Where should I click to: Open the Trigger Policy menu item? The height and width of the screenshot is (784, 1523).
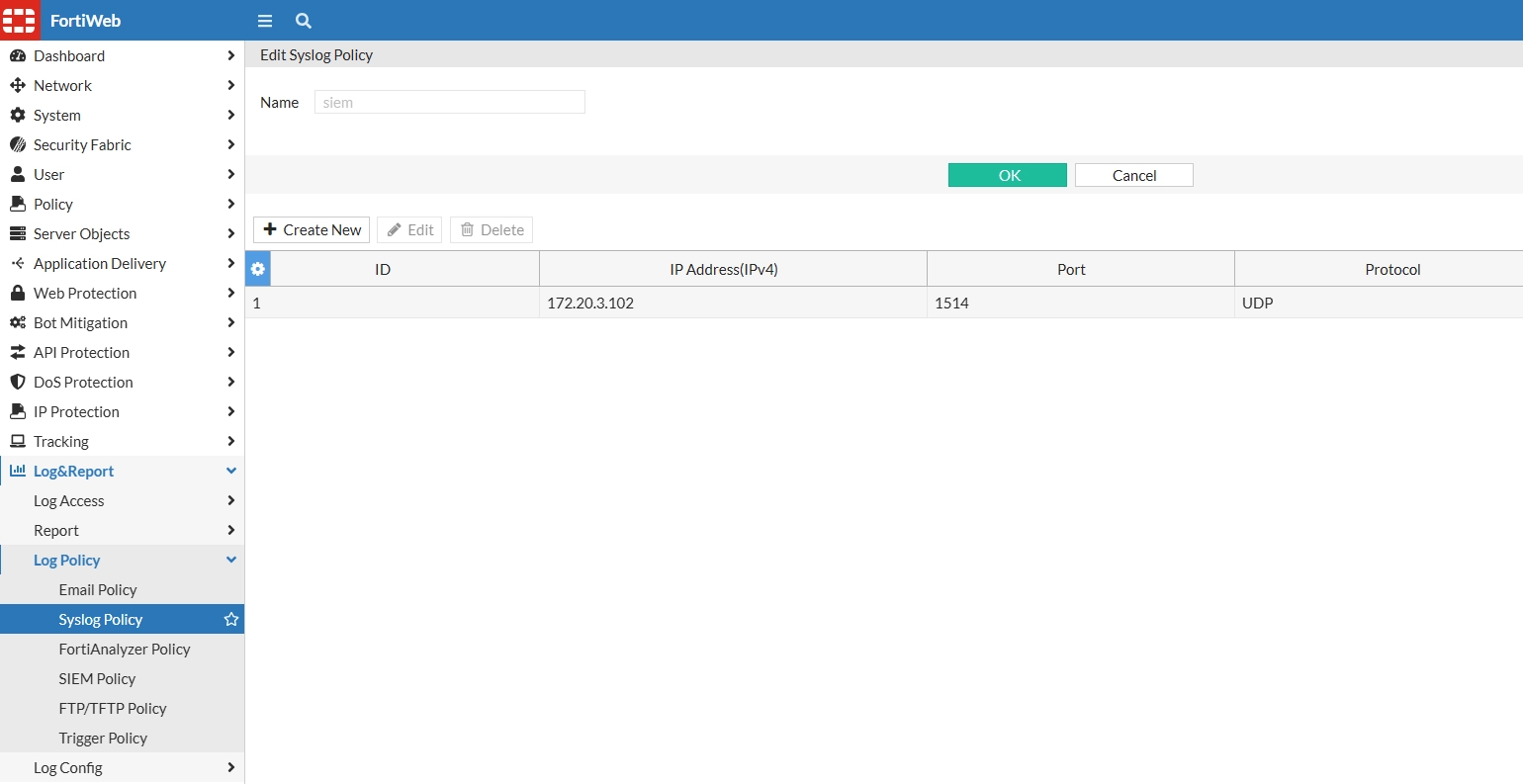[x=103, y=739]
